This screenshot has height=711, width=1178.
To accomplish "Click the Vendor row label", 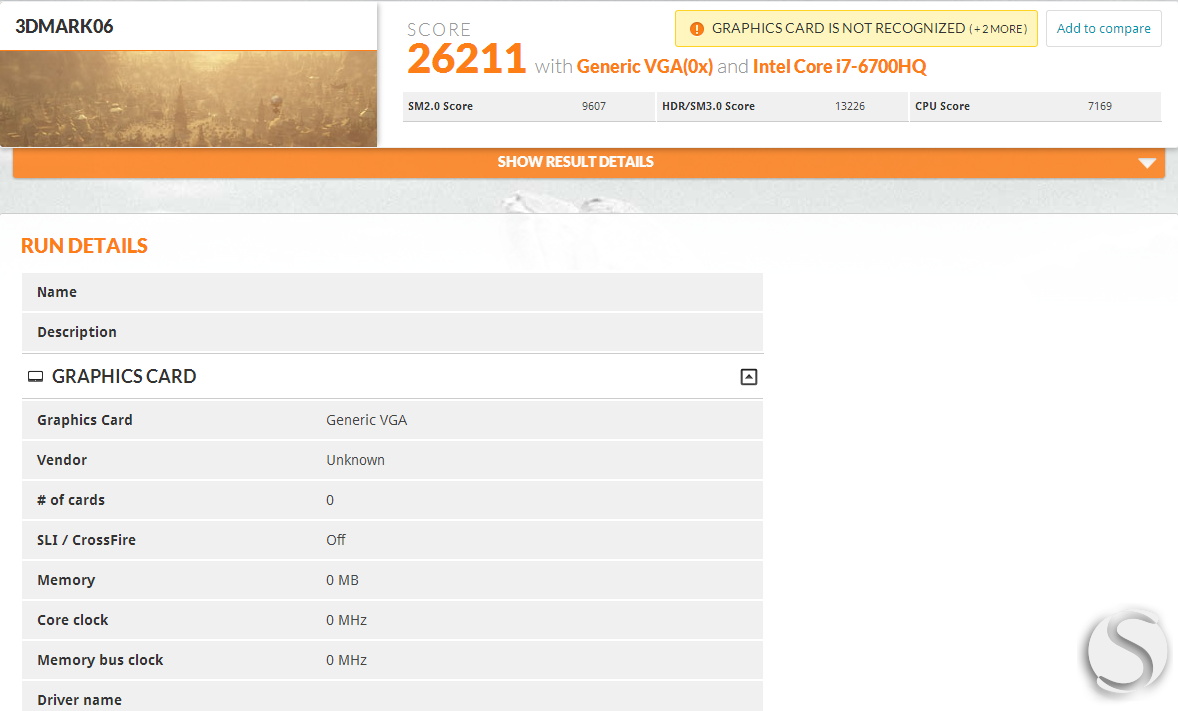I will coord(62,460).
